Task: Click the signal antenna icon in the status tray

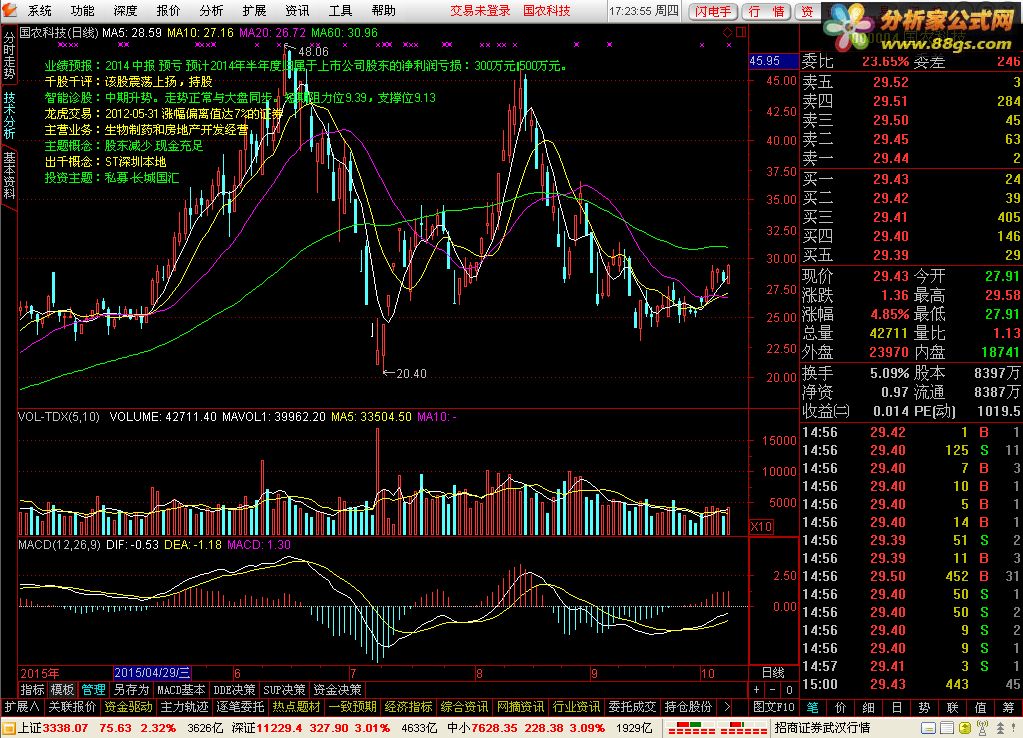Action: (x=983, y=728)
